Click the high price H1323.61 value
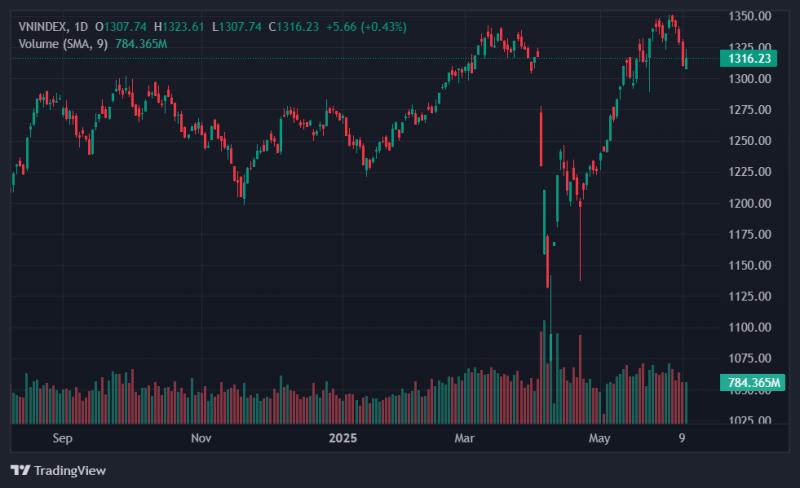The width and height of the screenshot is (800, 488). (179, 27)
